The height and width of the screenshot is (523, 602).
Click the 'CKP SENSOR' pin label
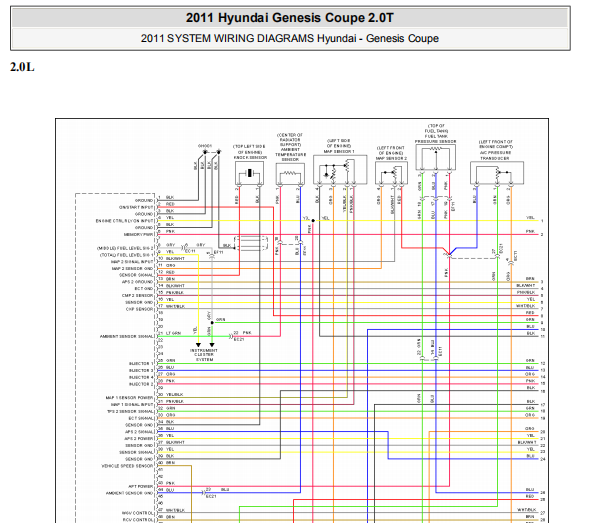(139, 309)
